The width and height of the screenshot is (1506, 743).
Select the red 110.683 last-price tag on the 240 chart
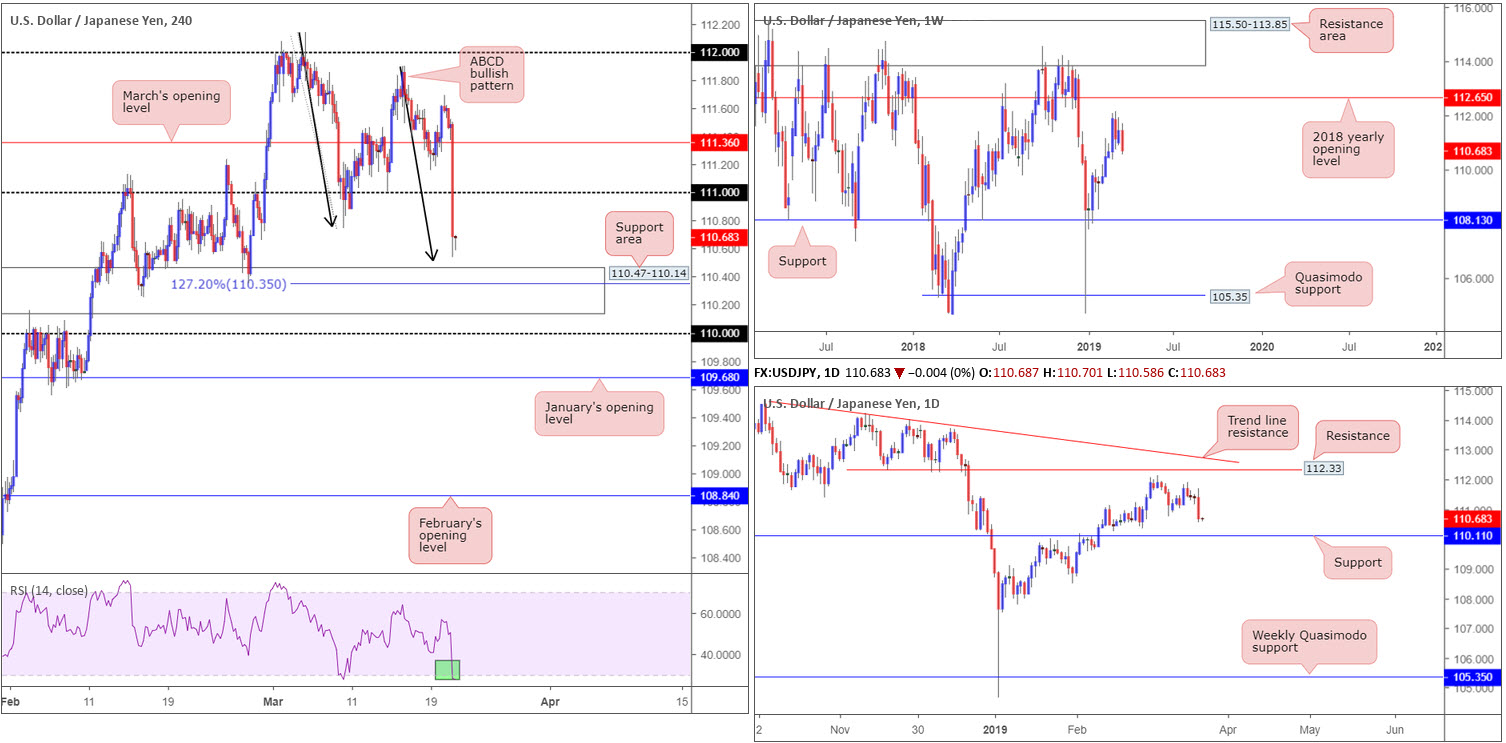pyautogui.click(x=720, y=237)
